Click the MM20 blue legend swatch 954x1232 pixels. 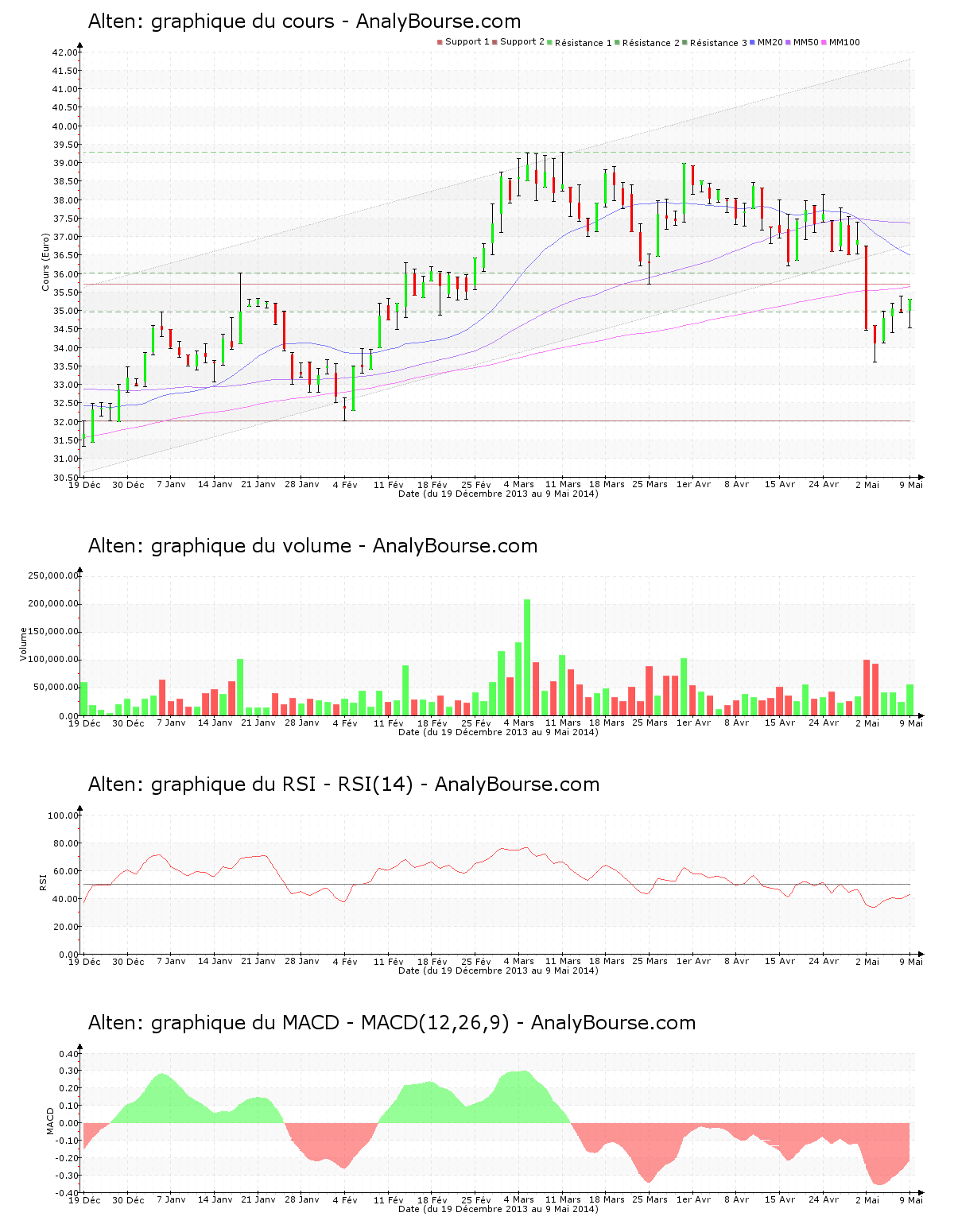pyautogui.click(x=752, y=42)
